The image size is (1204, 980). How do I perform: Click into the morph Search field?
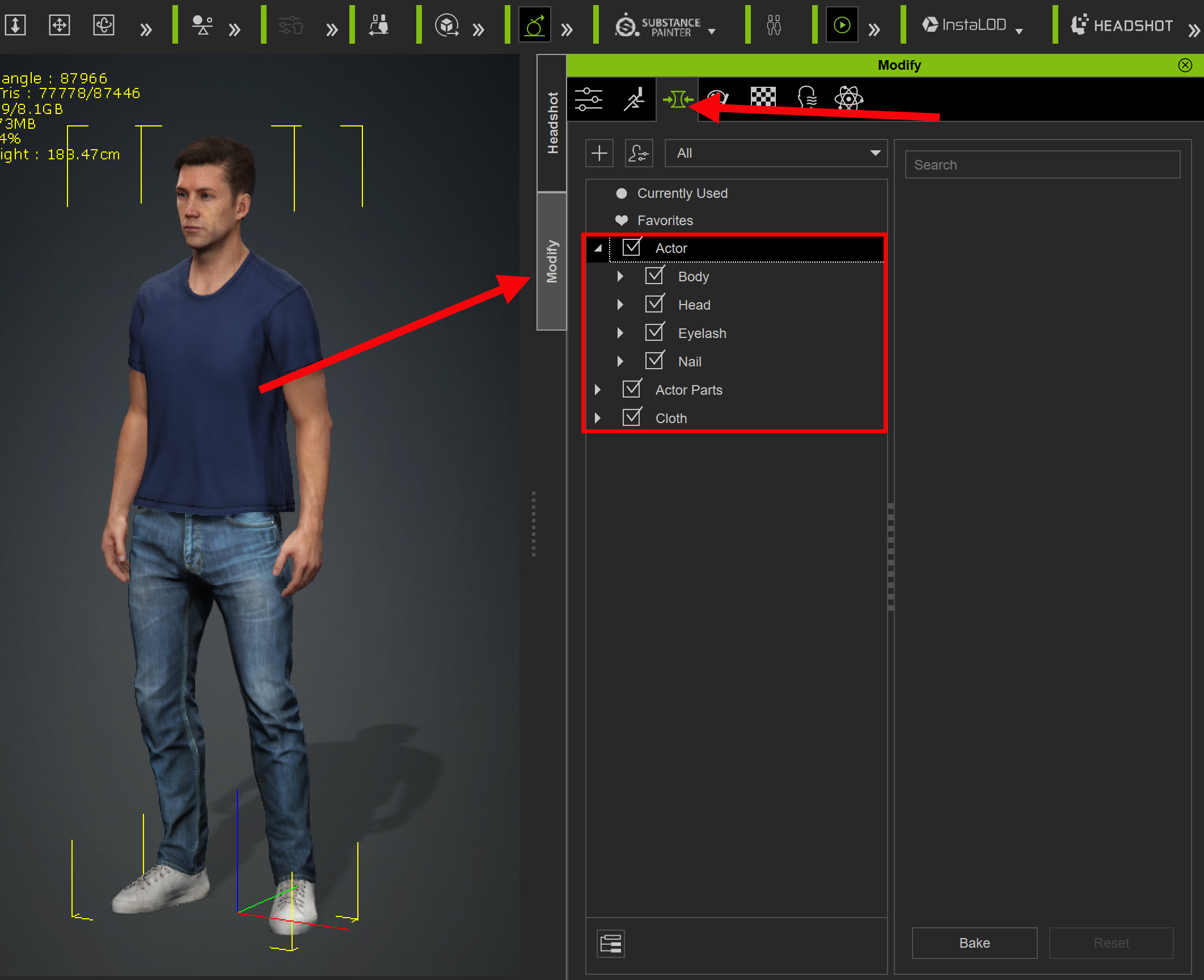1042,165
